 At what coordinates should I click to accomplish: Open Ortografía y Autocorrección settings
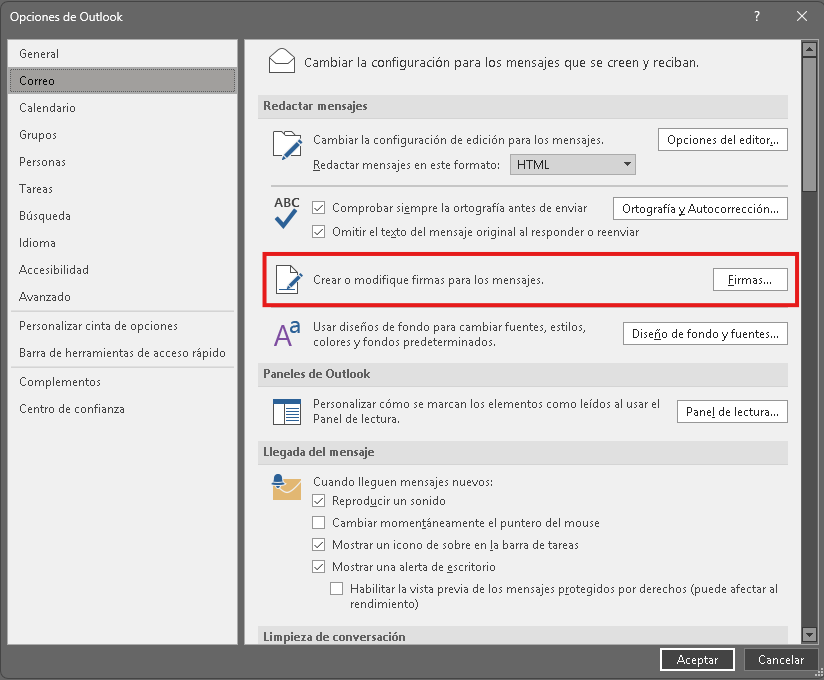(700, 209)
